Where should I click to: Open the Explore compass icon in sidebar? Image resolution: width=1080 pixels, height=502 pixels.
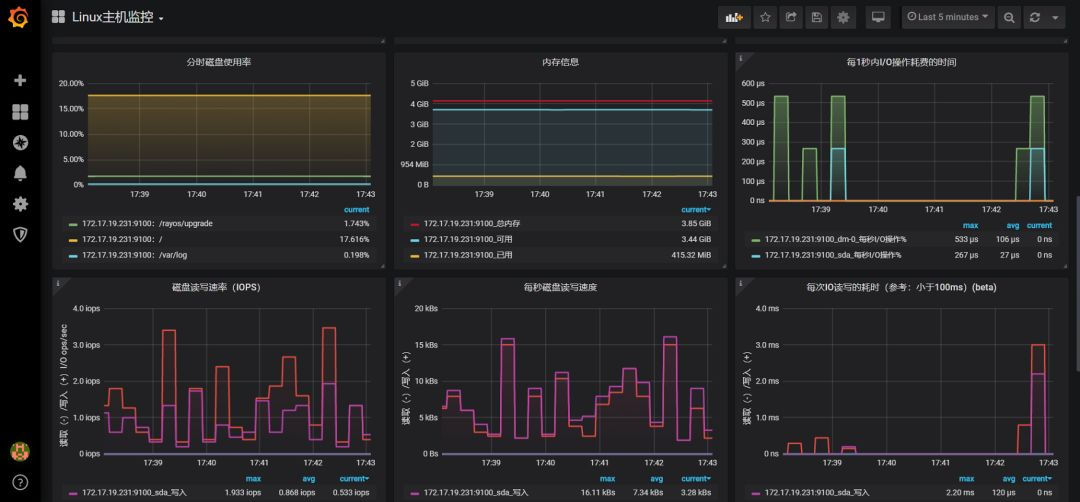(20, 143)
